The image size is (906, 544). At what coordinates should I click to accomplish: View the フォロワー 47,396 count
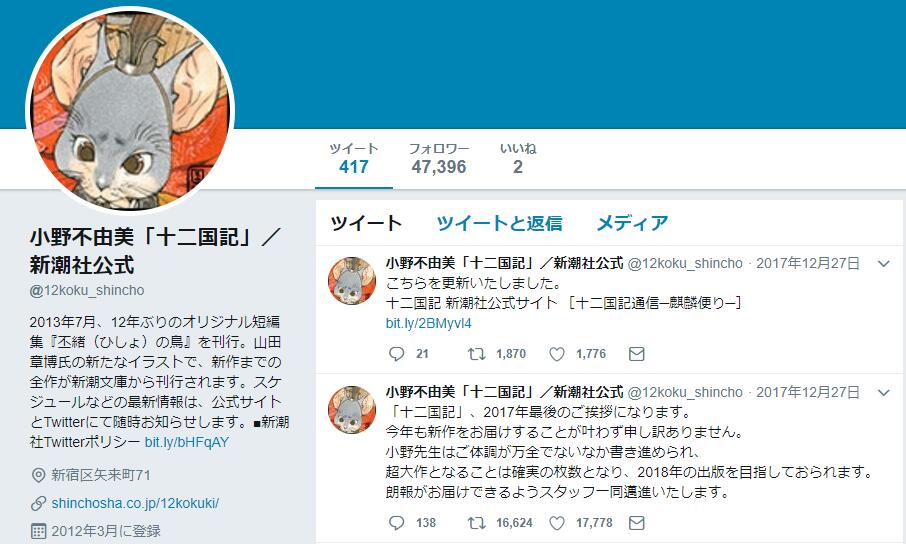(x=439, y=158)
